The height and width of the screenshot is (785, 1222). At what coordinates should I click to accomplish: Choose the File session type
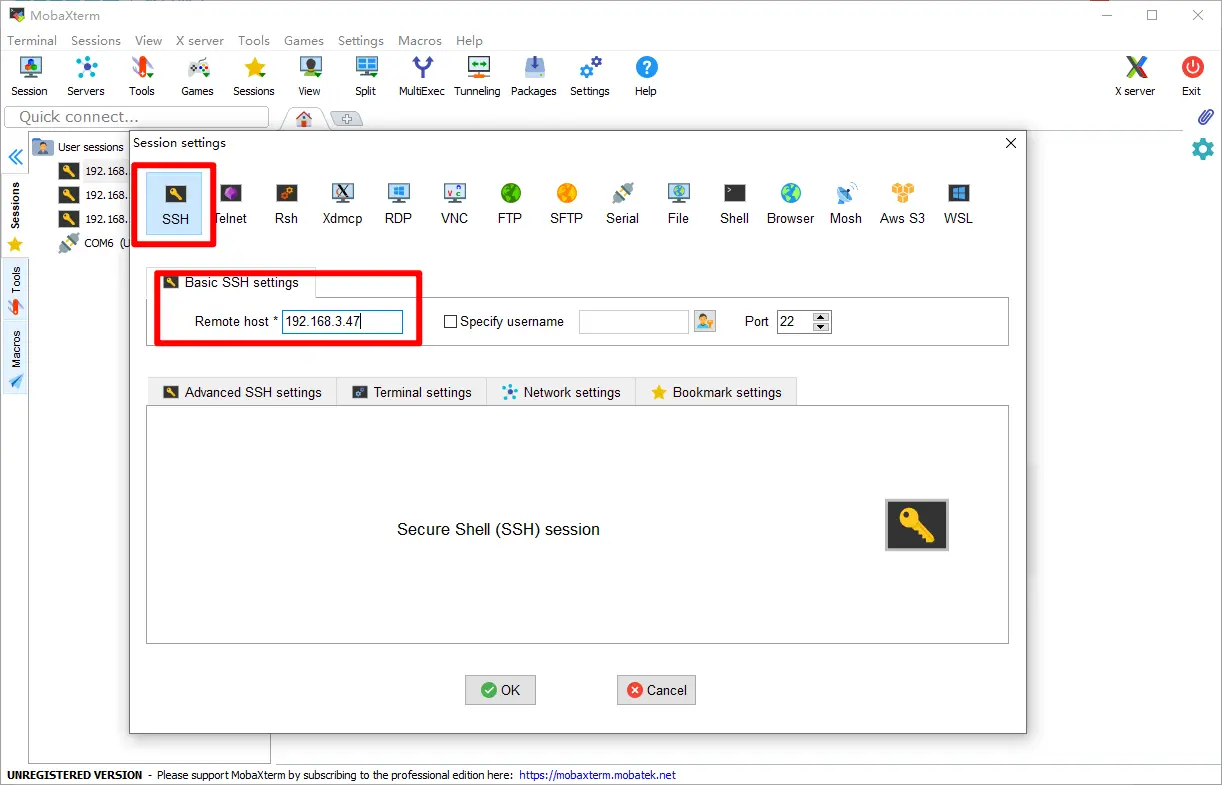678,204
